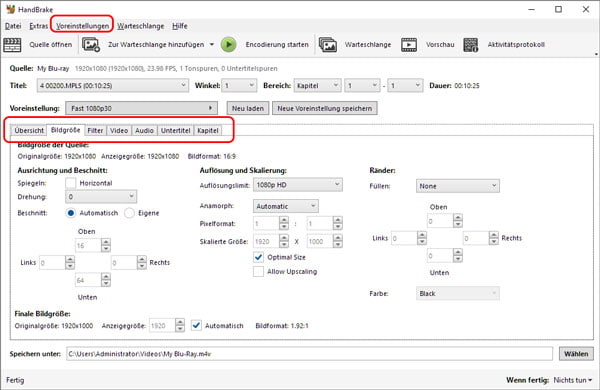The image size is (600, 390).
Task: Click the Encodierung starten label
Action: pyautogui.click(x=277, y=45)
